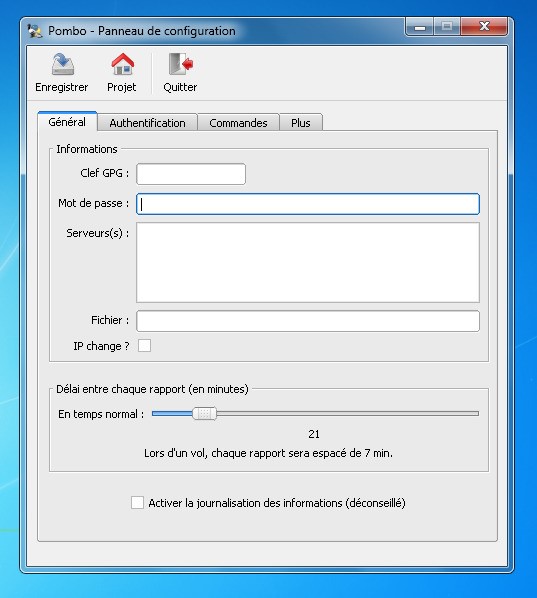Tick the IP change checkbox
Viewport: 537px width, 598px height.
pos(145,346)
